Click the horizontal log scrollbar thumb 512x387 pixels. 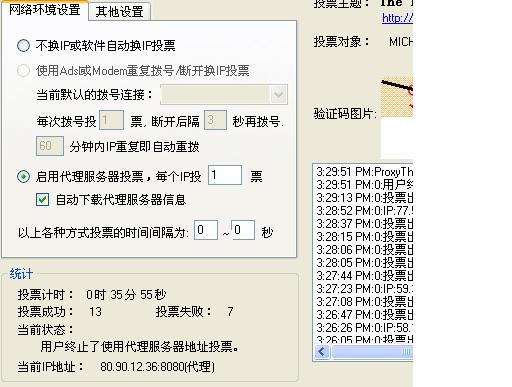click(x=373, y=352)
